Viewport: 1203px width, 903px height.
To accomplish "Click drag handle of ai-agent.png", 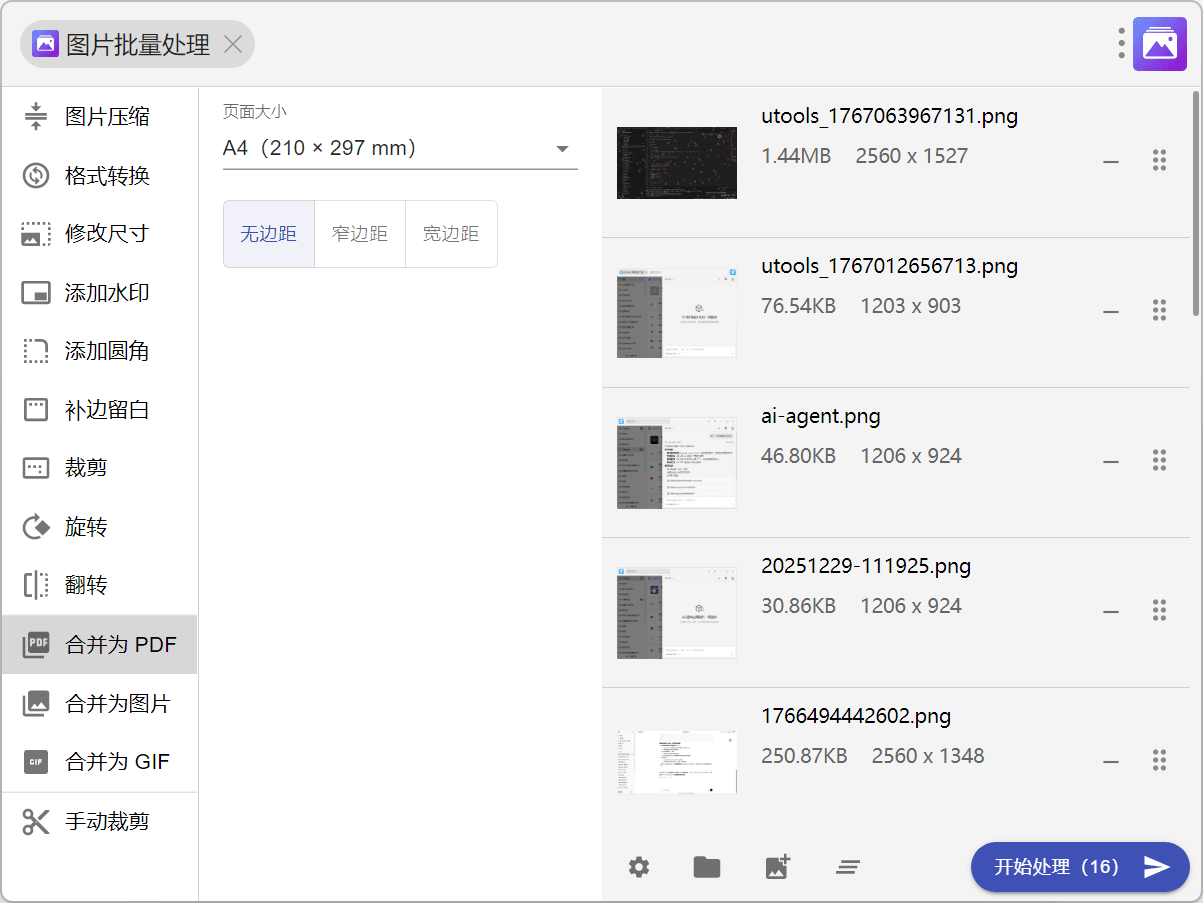I will (x=1160, y=460).
